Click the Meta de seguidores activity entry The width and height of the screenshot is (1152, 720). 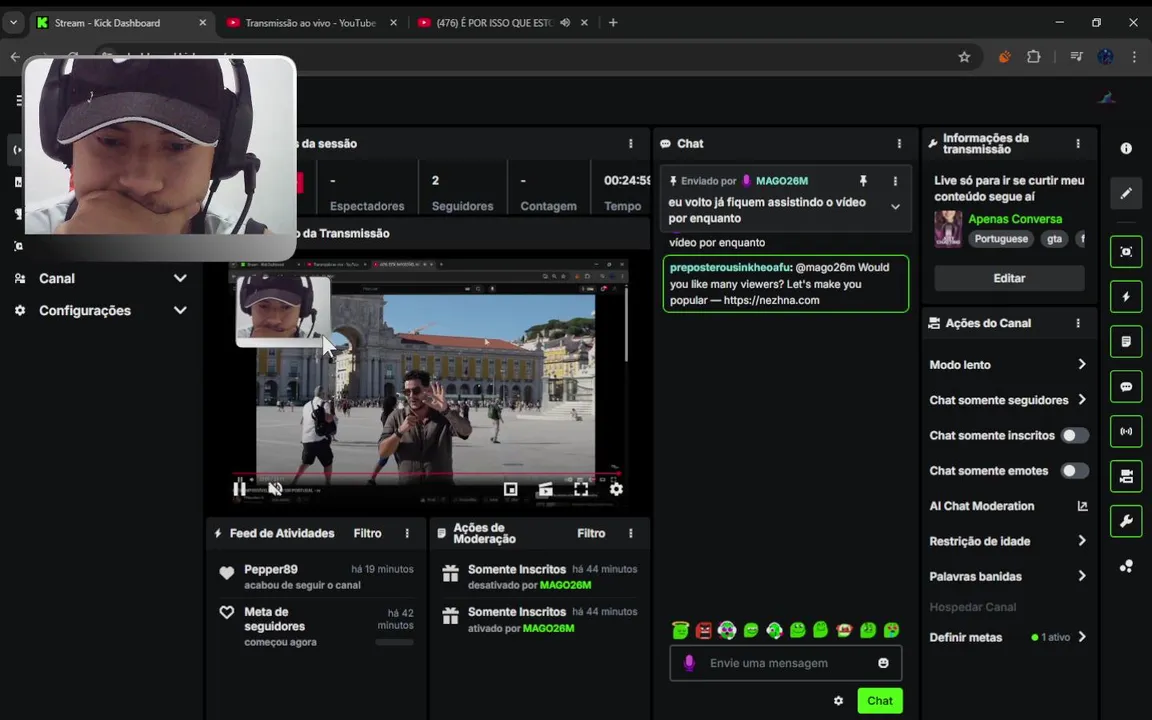316,626
